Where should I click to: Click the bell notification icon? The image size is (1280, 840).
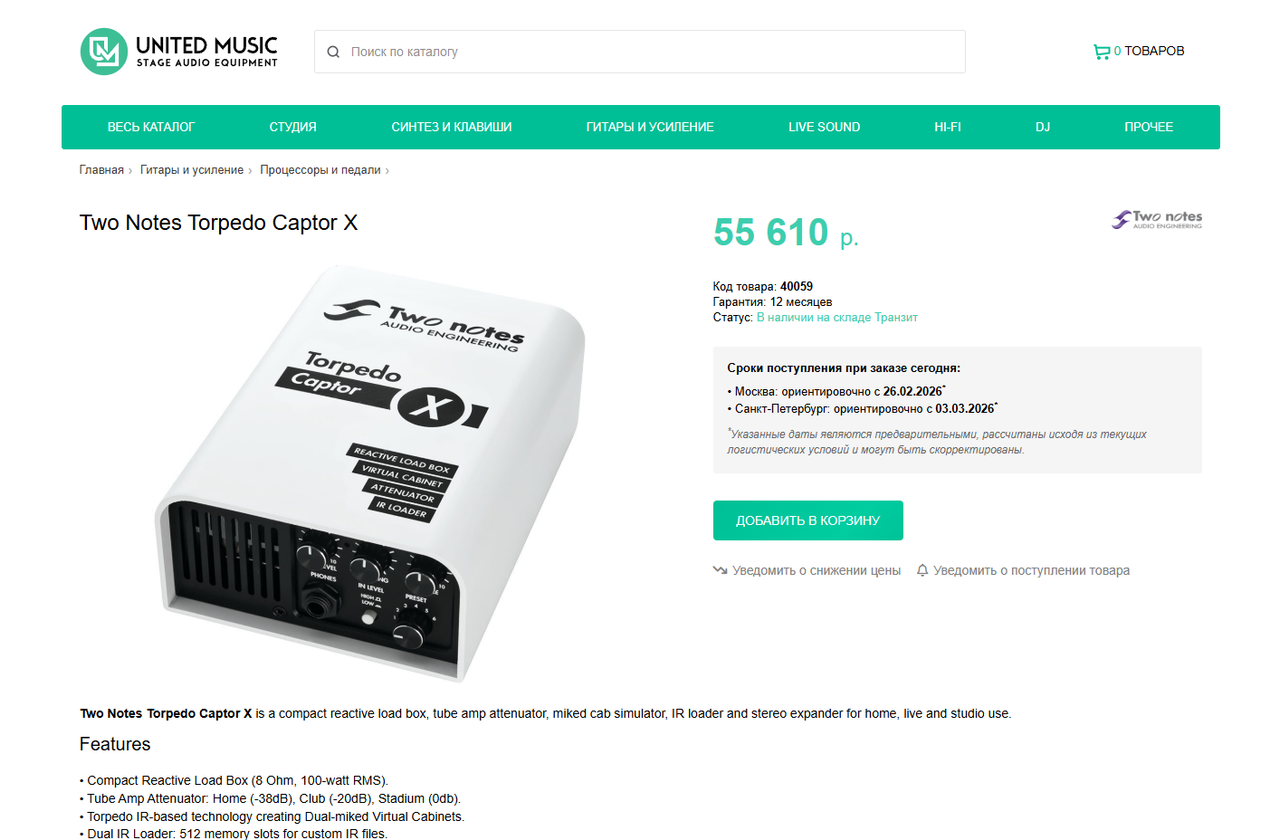click(922, 571)
